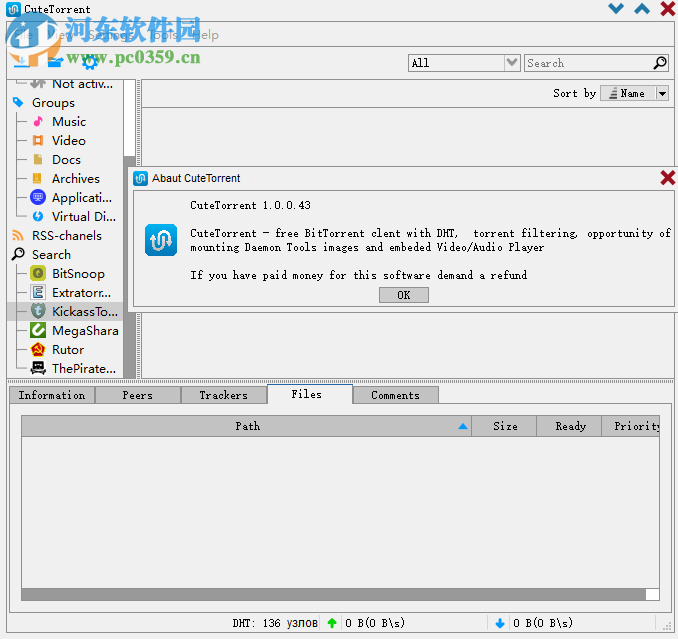
Task: Click the Search magnifier icon in sidebar
Action: tap(18, 254)
